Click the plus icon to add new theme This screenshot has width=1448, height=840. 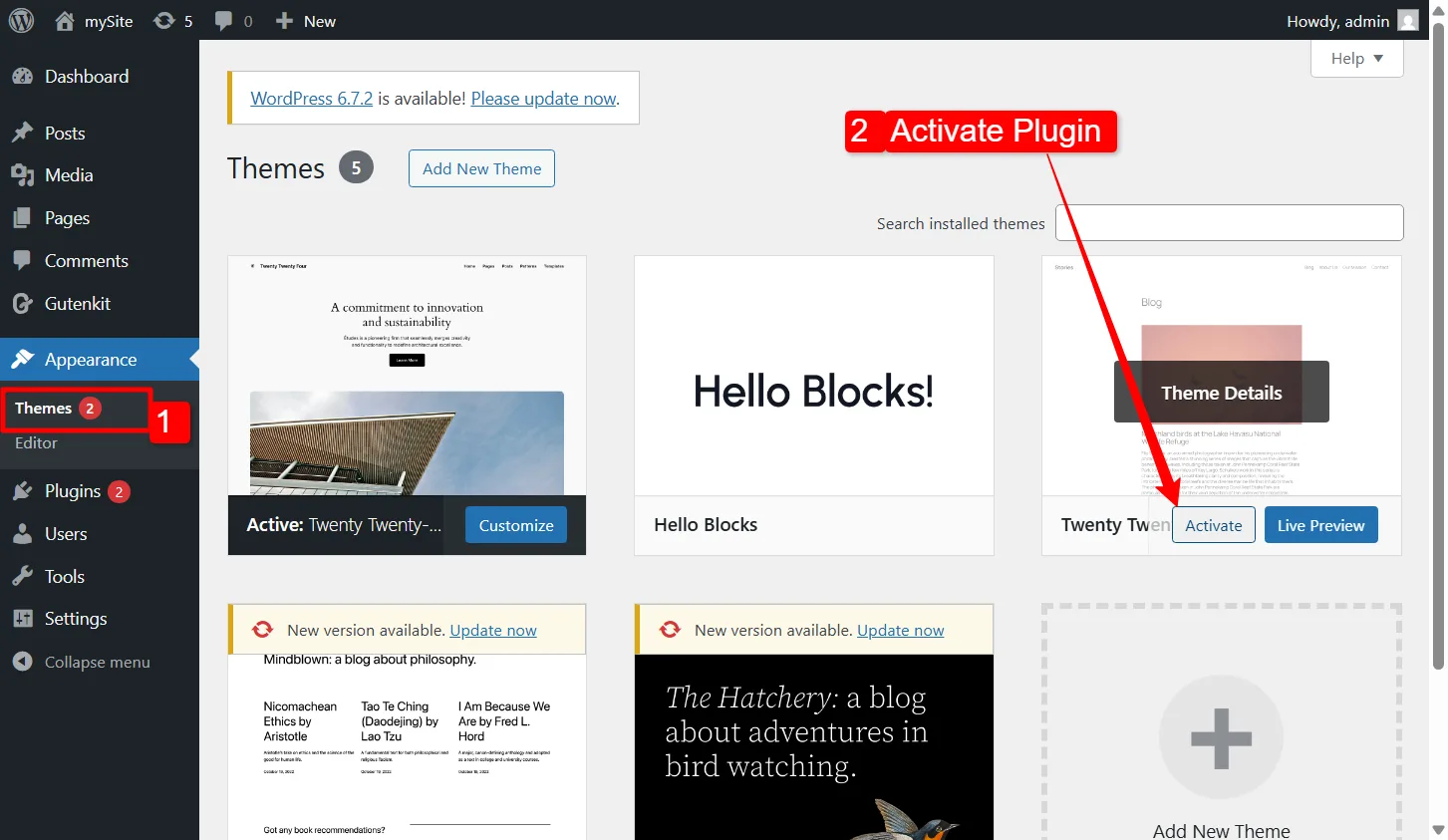tap(1221, 738)
